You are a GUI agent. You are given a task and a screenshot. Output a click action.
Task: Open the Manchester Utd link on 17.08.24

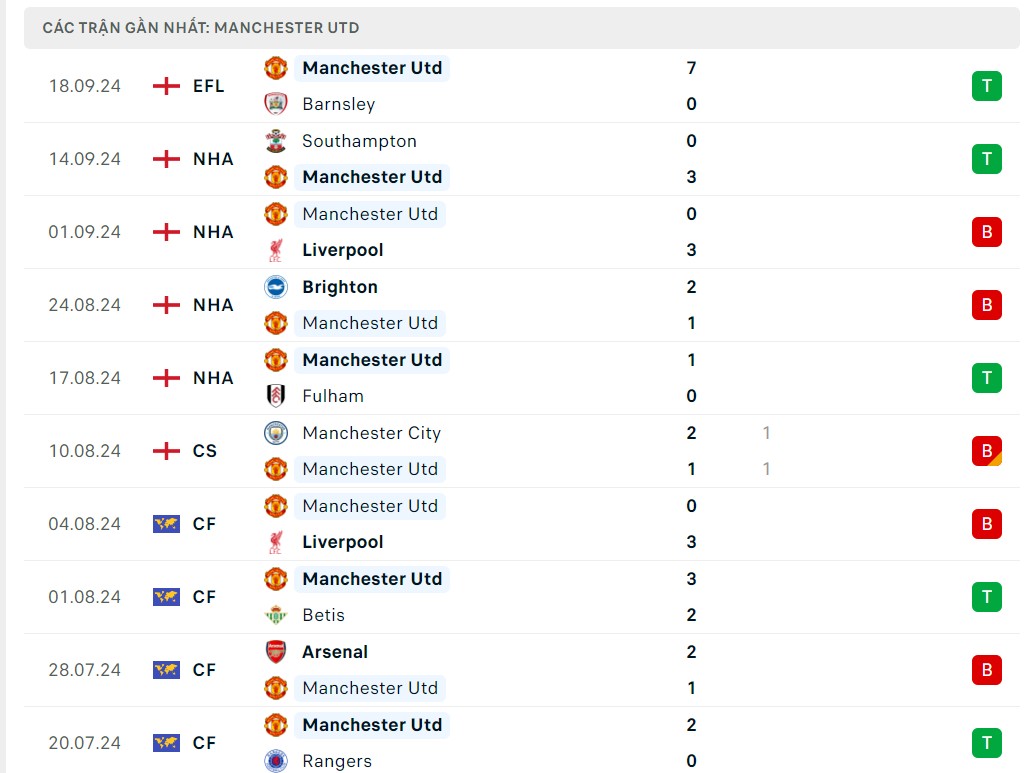(372, 360)
